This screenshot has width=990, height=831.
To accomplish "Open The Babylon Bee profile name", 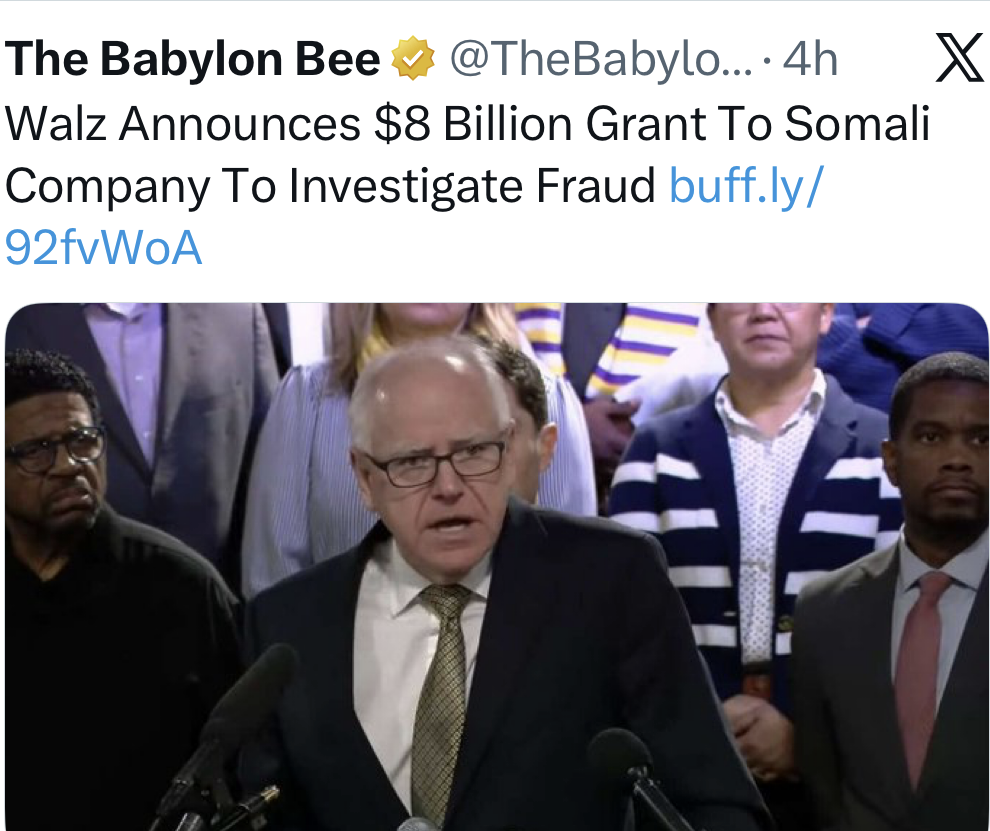I will click(192, 61).
